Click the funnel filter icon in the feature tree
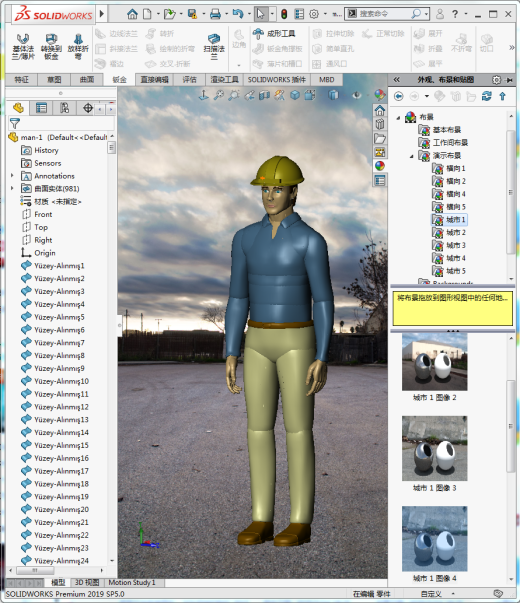The width and height of the screenshot is (520, 603). [15, 123]
